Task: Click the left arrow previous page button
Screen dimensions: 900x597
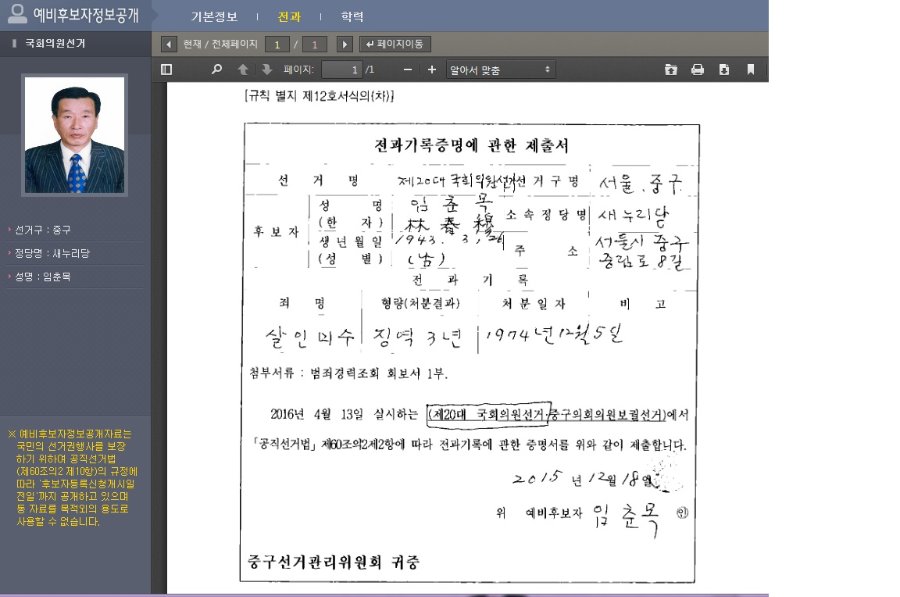Action: (x=168, y=44)
